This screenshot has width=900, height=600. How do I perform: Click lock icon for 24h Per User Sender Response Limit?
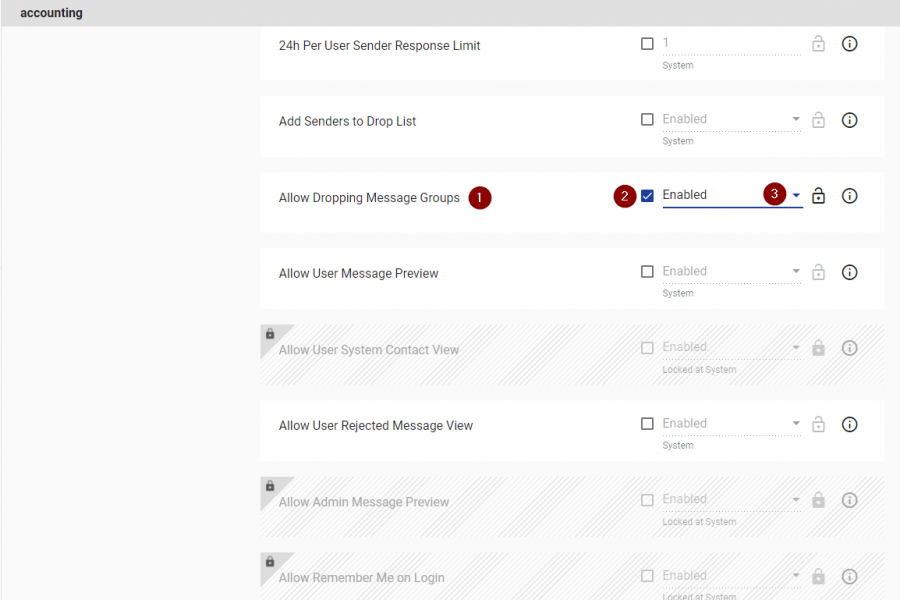coord(818,44)
